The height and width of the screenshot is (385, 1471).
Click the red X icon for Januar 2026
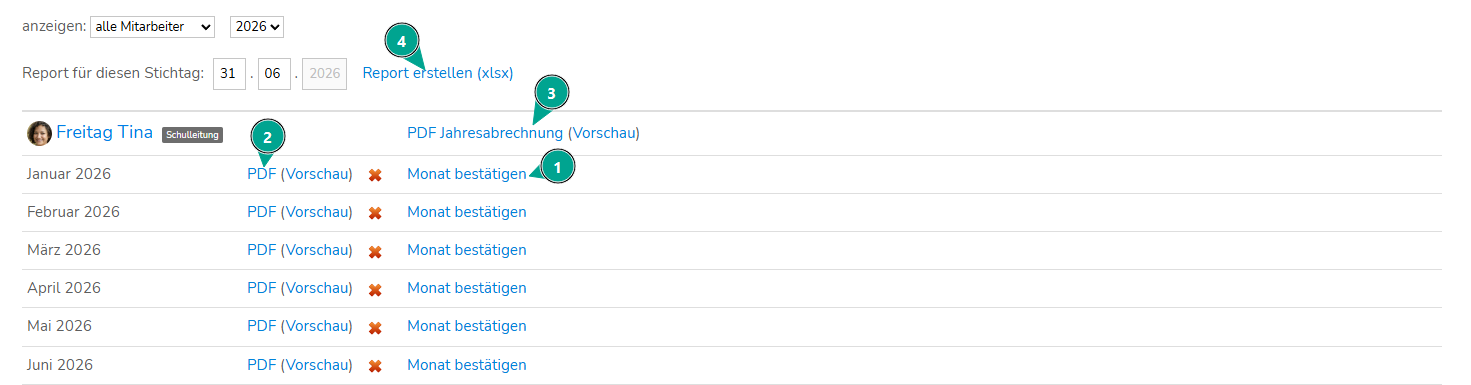[x=375, y=175]
